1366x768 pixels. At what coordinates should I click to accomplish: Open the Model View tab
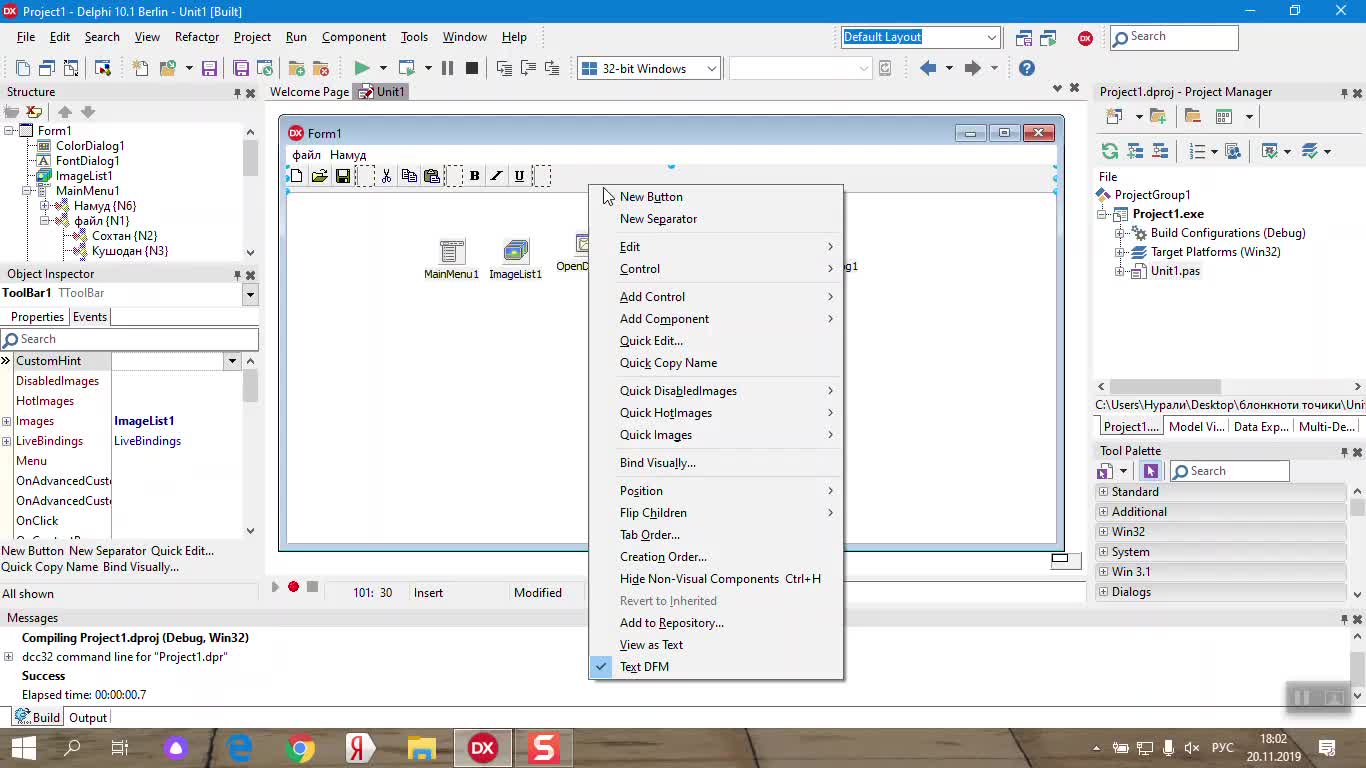(x=1196, y=427)
